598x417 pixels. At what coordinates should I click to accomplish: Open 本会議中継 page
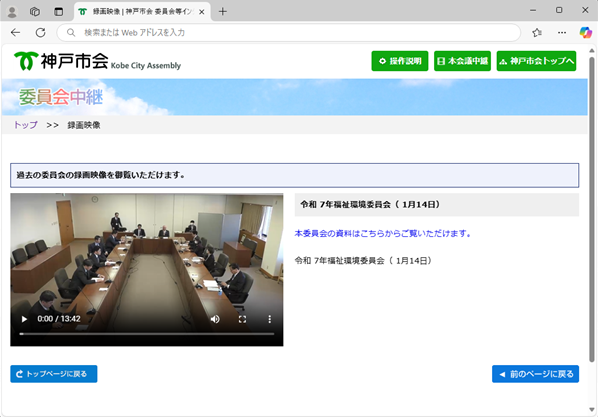coord(462,61)
